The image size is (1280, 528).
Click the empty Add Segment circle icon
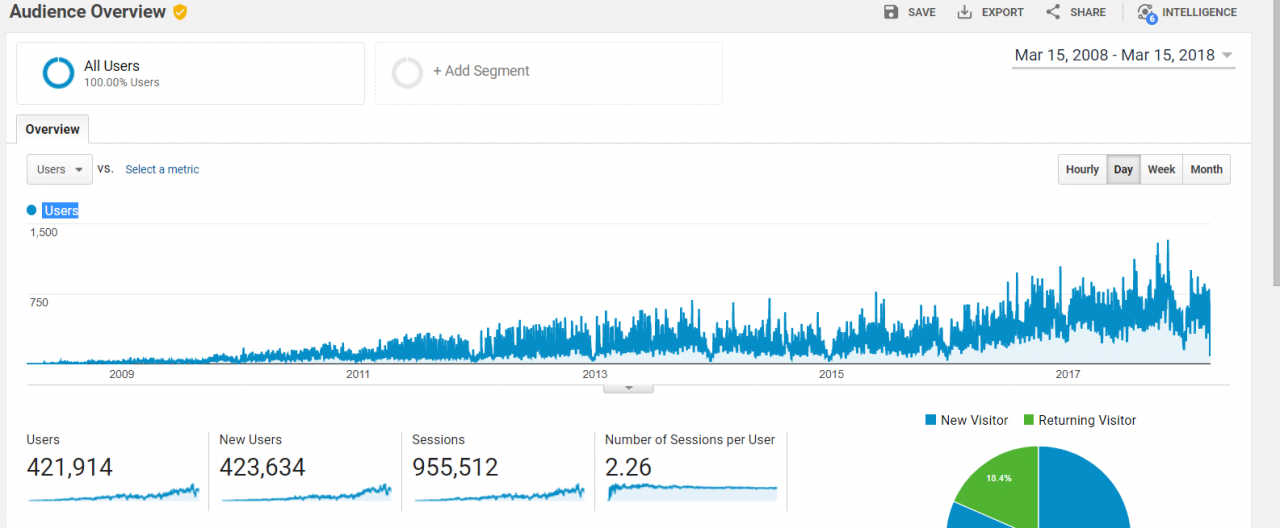[x=407, y=73]
